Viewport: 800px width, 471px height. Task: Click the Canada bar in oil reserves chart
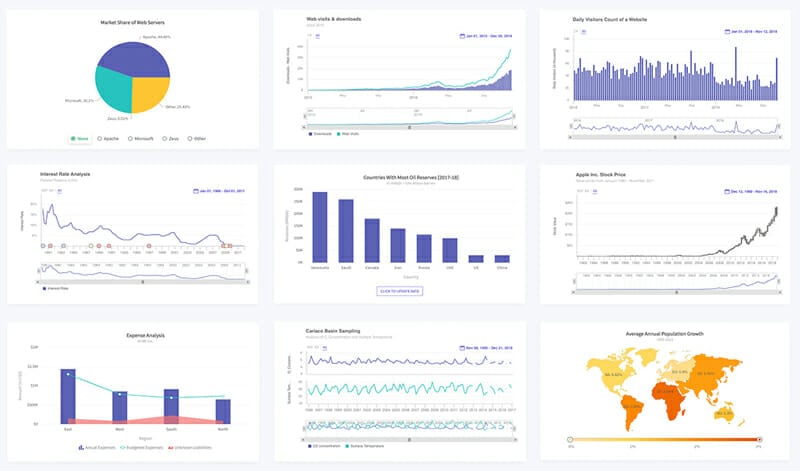(372, 240)
